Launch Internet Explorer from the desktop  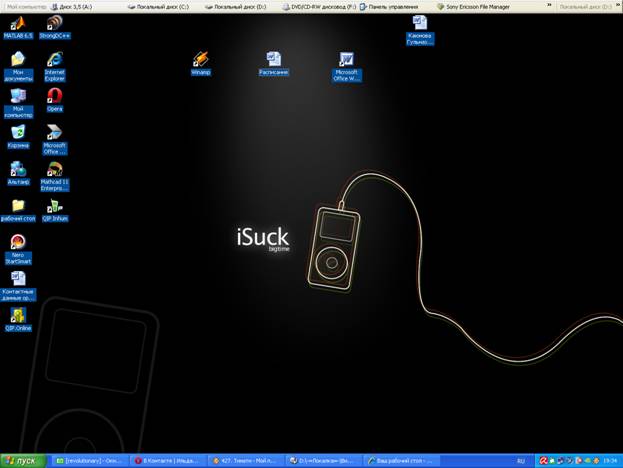[54, 66]
